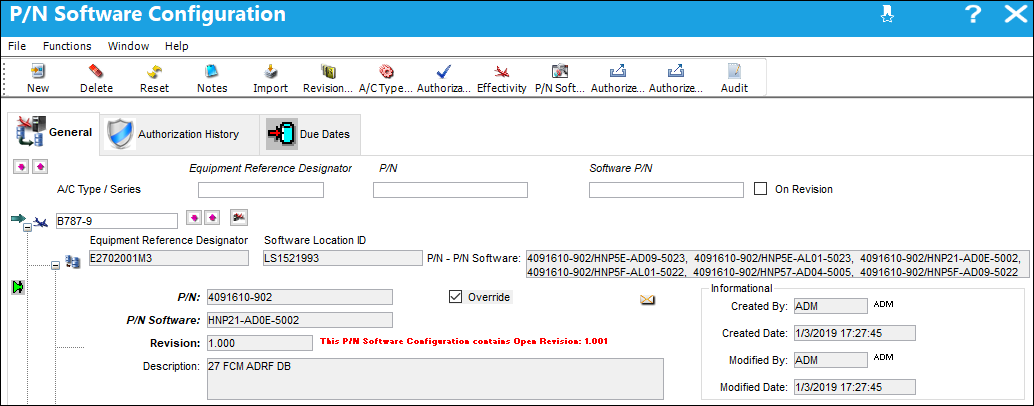Screen dimensions: 1034x406
Task: Click the Created By field
Action: tap(830, 306)
